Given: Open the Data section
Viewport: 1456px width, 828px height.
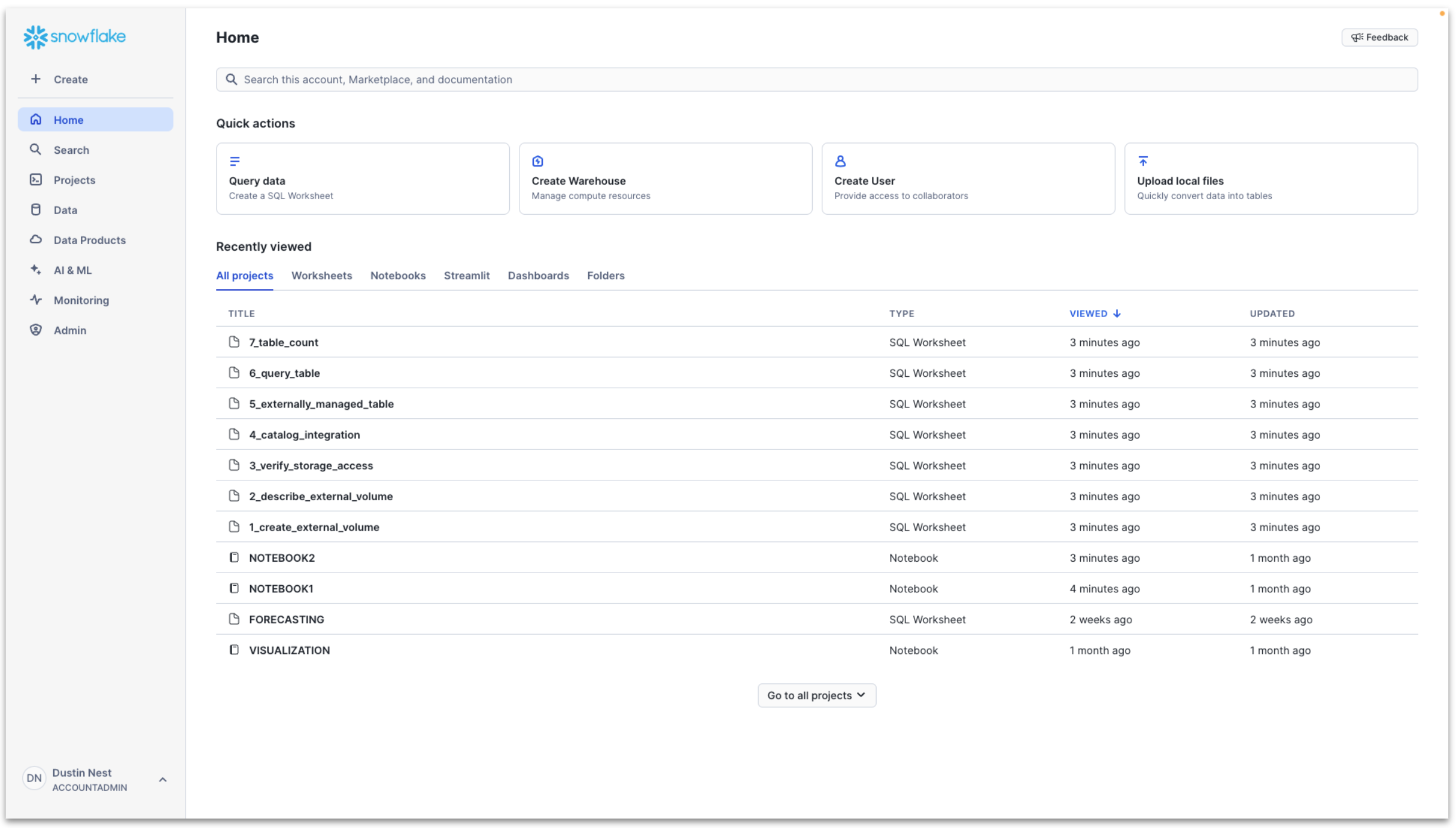Looking at the screenshot, I should 65,209.
